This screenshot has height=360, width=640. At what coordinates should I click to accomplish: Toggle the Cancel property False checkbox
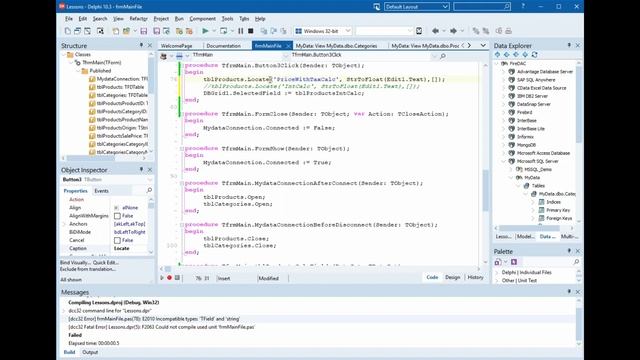pos(118,240)
